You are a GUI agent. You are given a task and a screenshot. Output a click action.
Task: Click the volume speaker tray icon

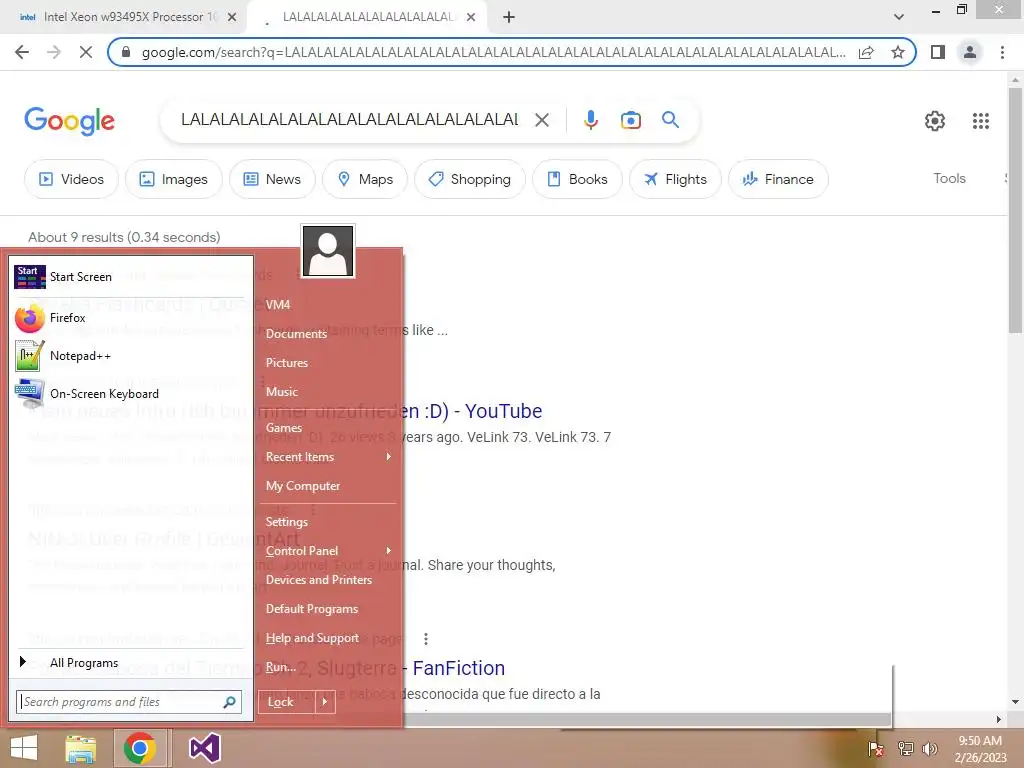coord(929,748)
